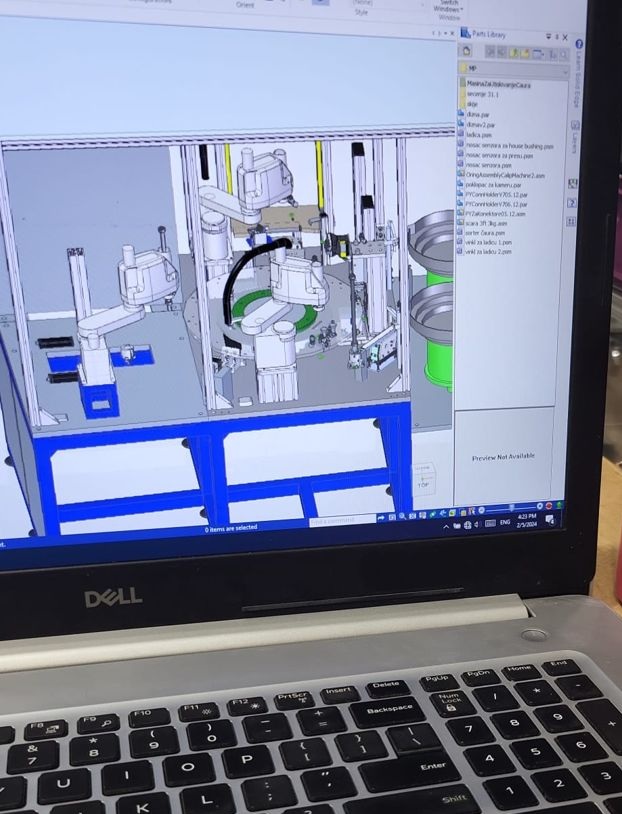Adjust the status bar zoom slider handle

click(511, 508)
